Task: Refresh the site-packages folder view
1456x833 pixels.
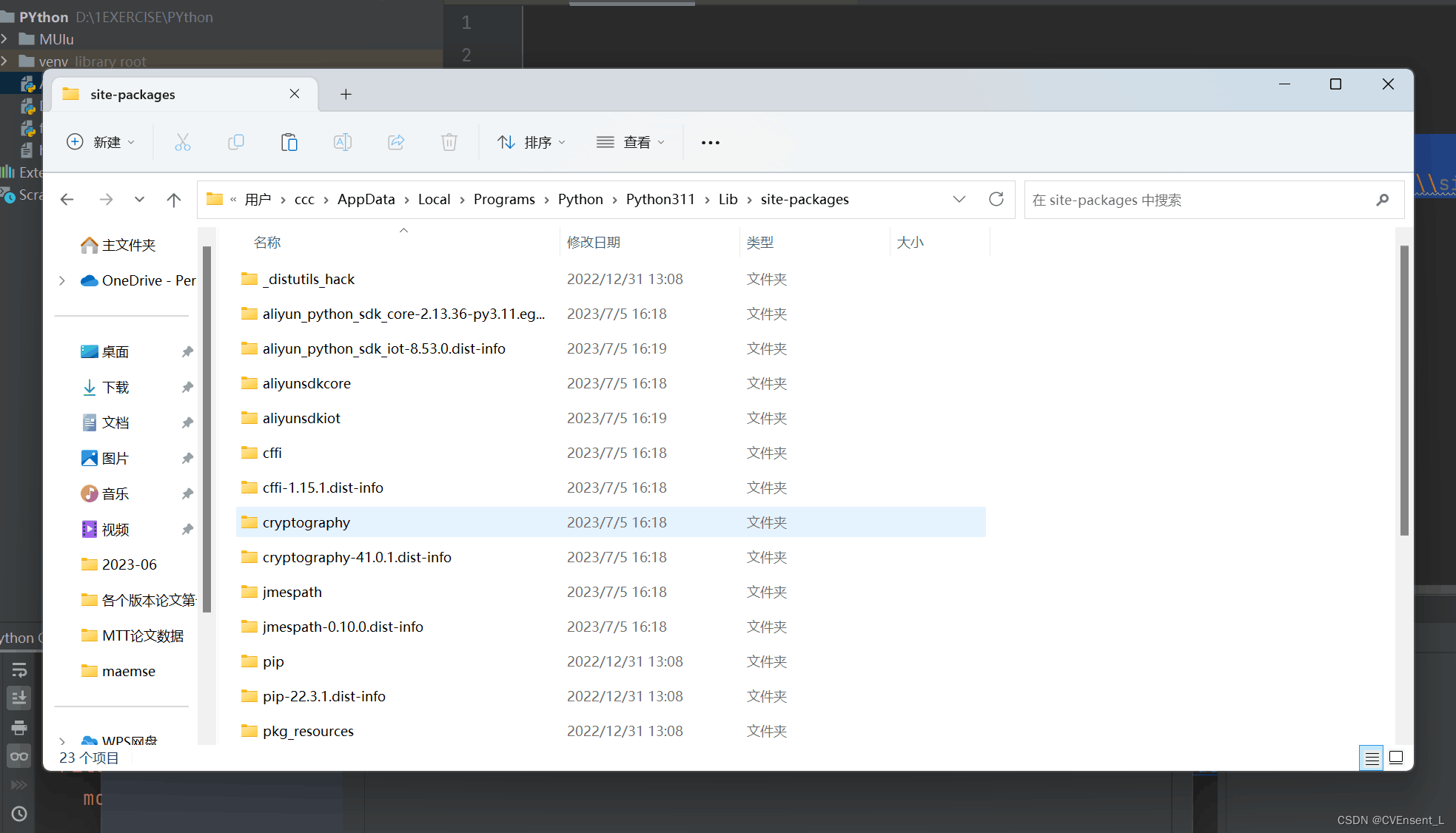Action: pyautogui.click(x=996, y=199)
